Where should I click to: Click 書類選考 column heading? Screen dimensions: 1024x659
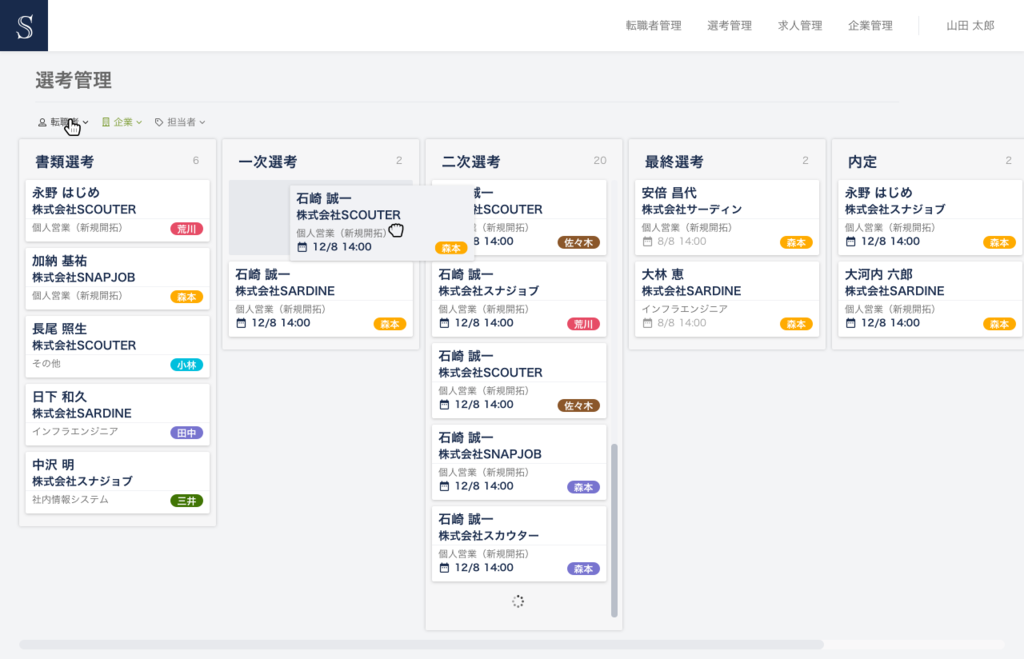(65, 162)
